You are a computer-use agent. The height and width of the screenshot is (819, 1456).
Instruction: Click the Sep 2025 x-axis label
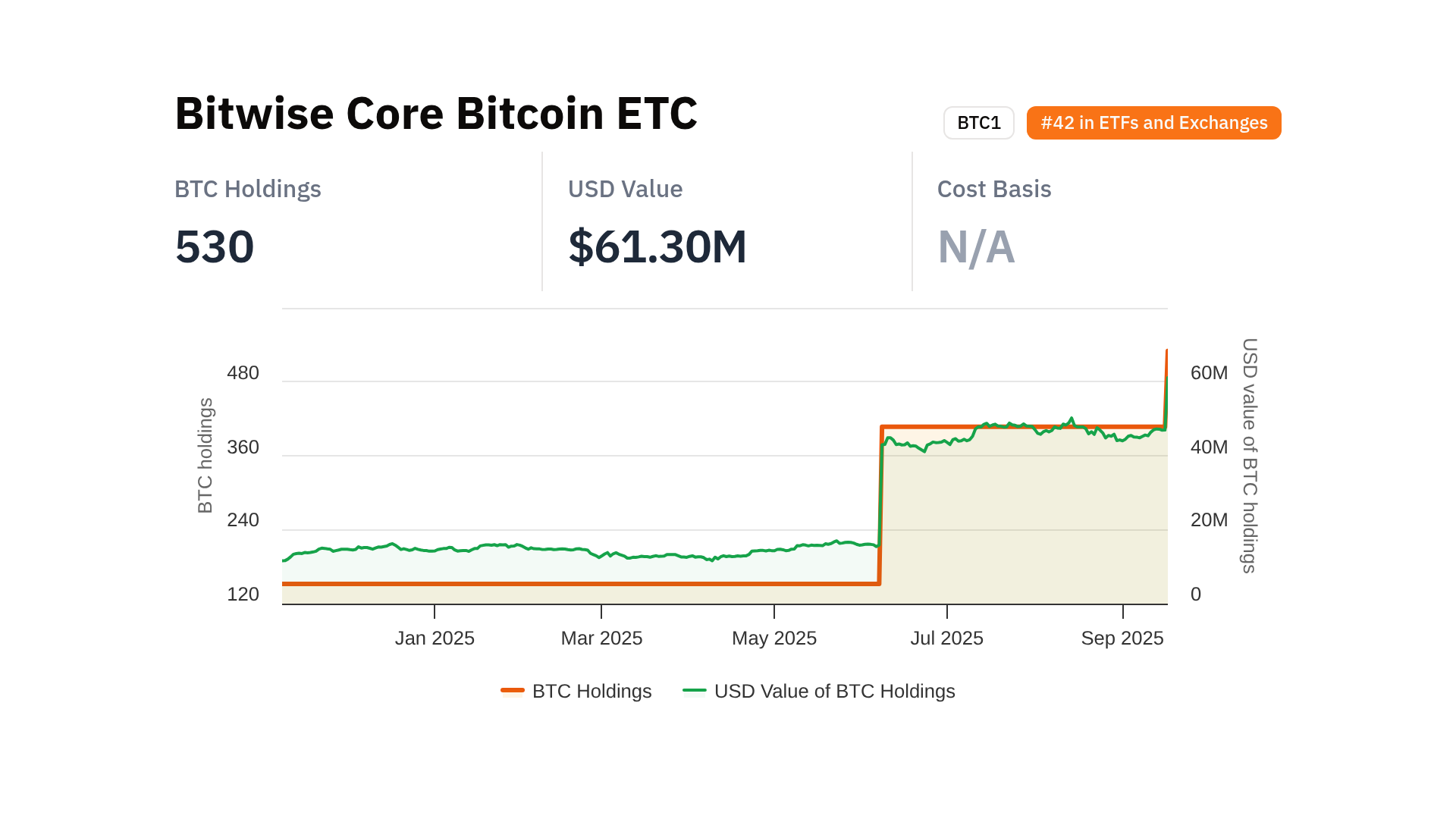pos(1122,639)
